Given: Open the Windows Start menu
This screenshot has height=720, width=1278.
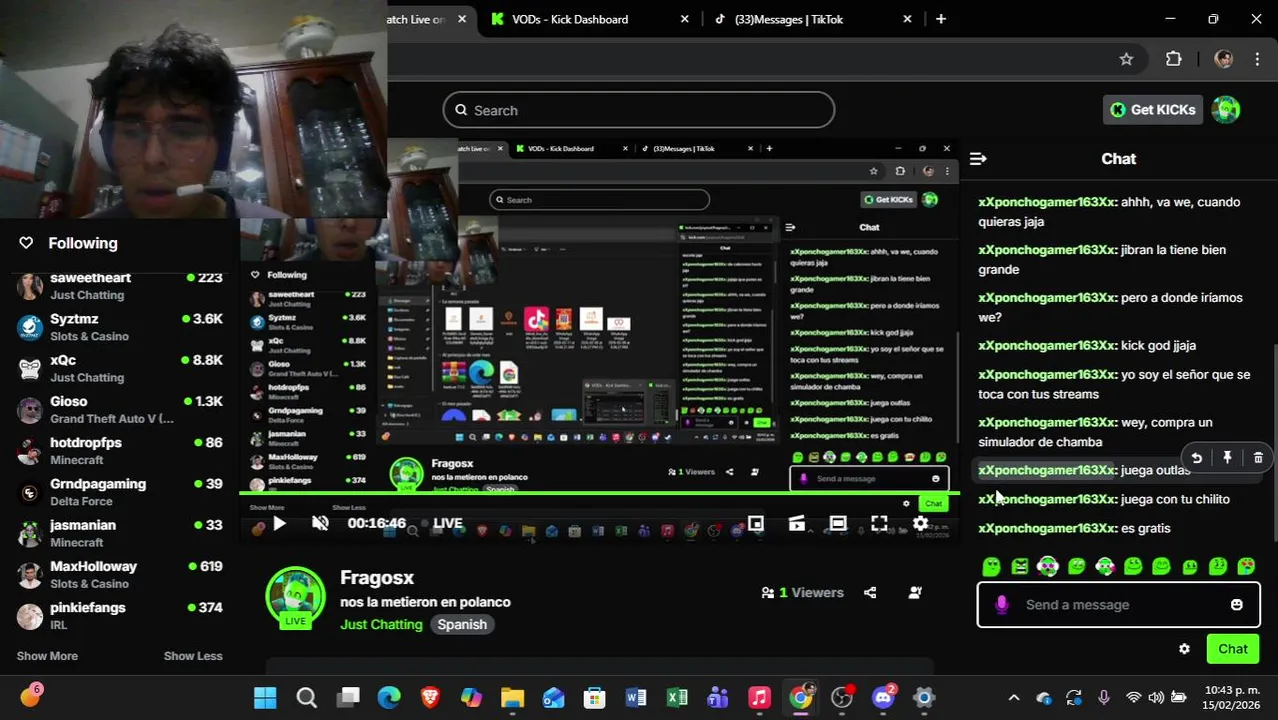Looking at the screenshot, I should [x=265, y=697].
